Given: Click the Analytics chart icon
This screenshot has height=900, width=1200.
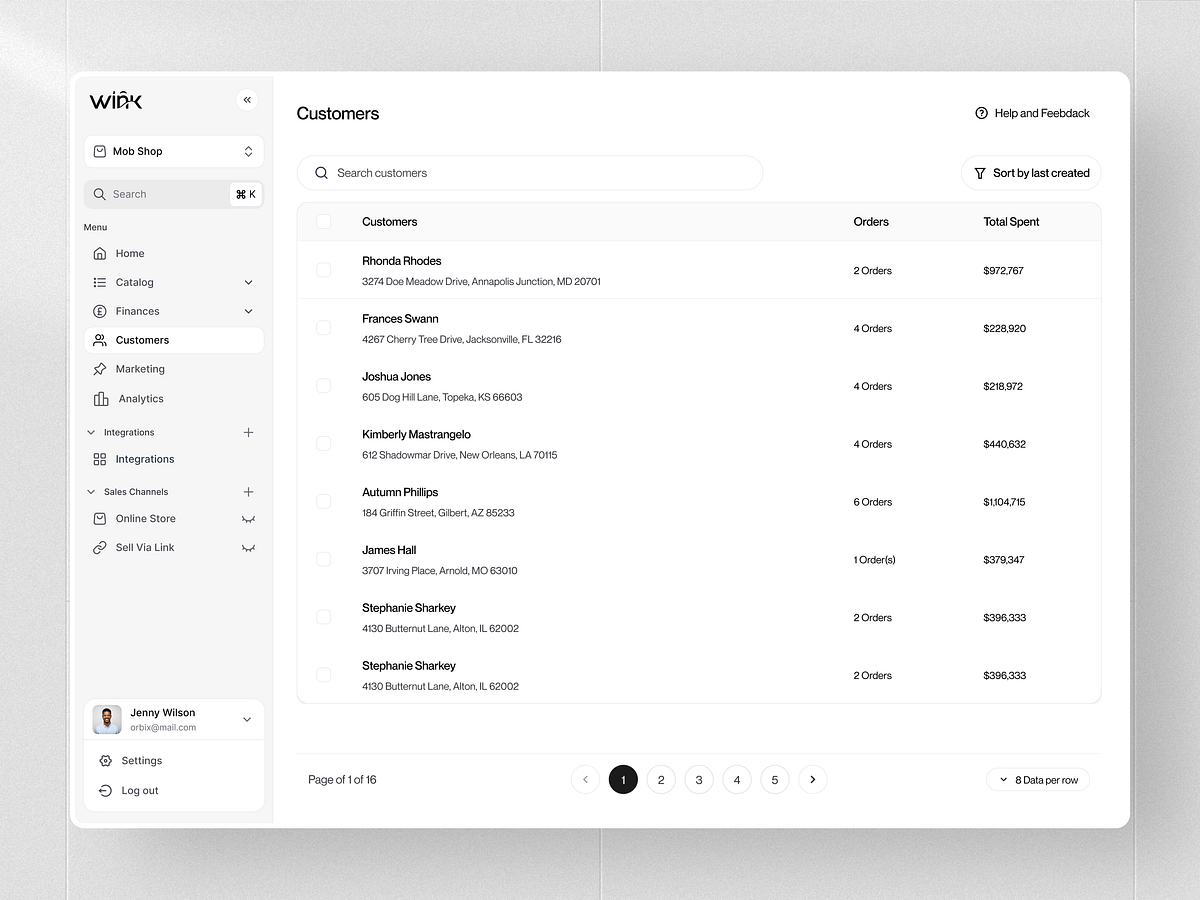Looking at the screenshot, I should [100, 398].
